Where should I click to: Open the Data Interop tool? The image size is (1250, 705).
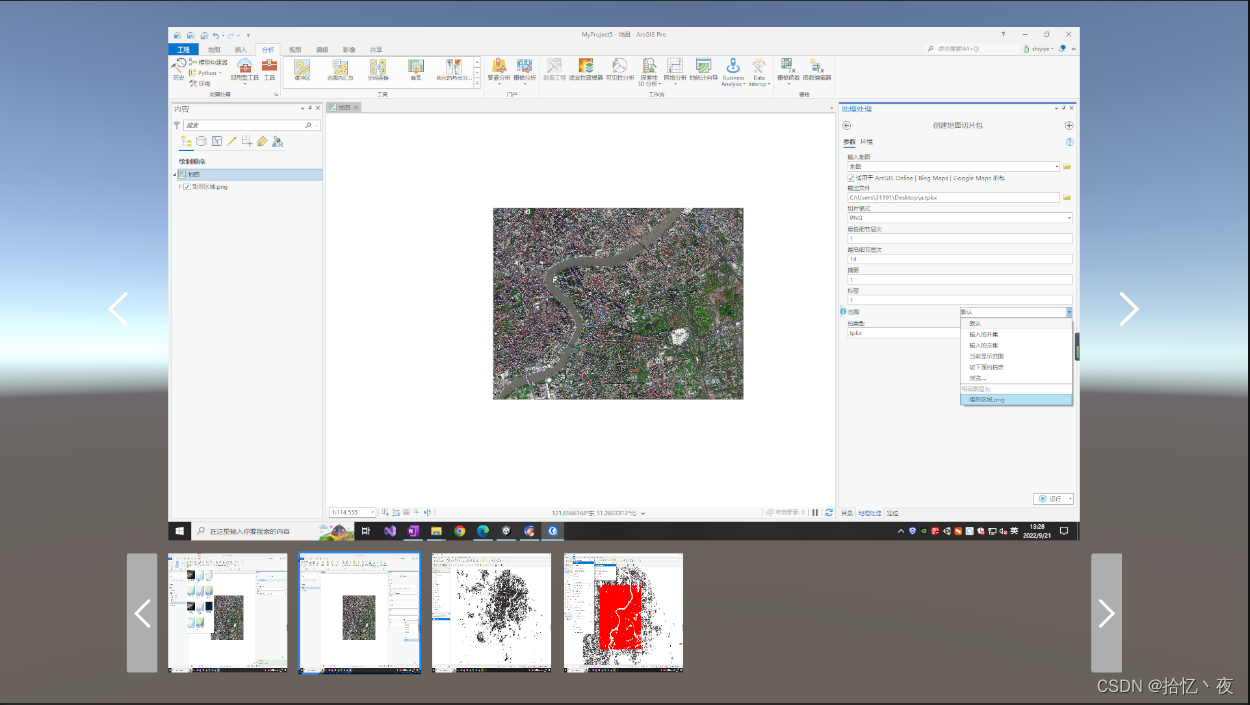[758, 70]
